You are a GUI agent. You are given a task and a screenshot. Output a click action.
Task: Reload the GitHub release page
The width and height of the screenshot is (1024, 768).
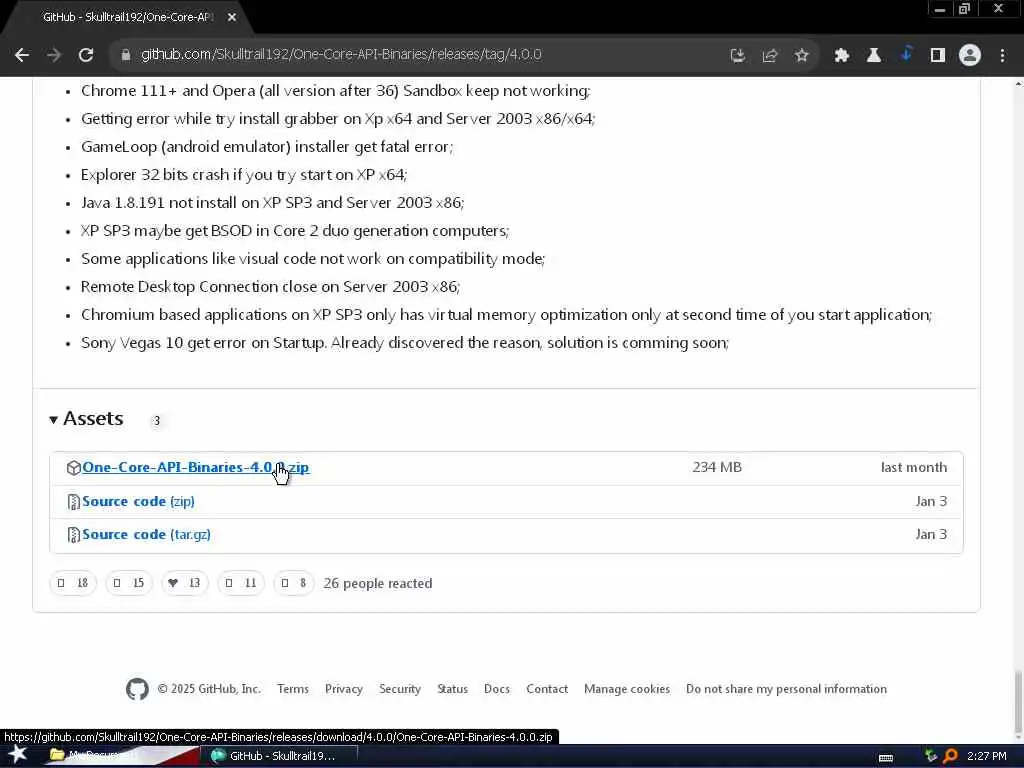pos(86,56)
